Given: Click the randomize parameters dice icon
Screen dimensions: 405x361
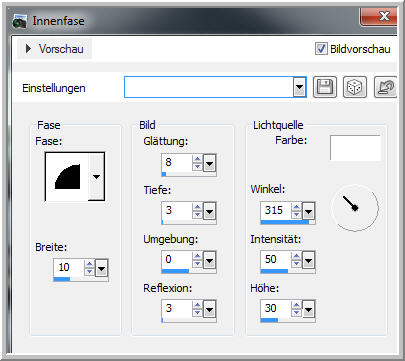Looking at the screenshot, I should (355, 87).
